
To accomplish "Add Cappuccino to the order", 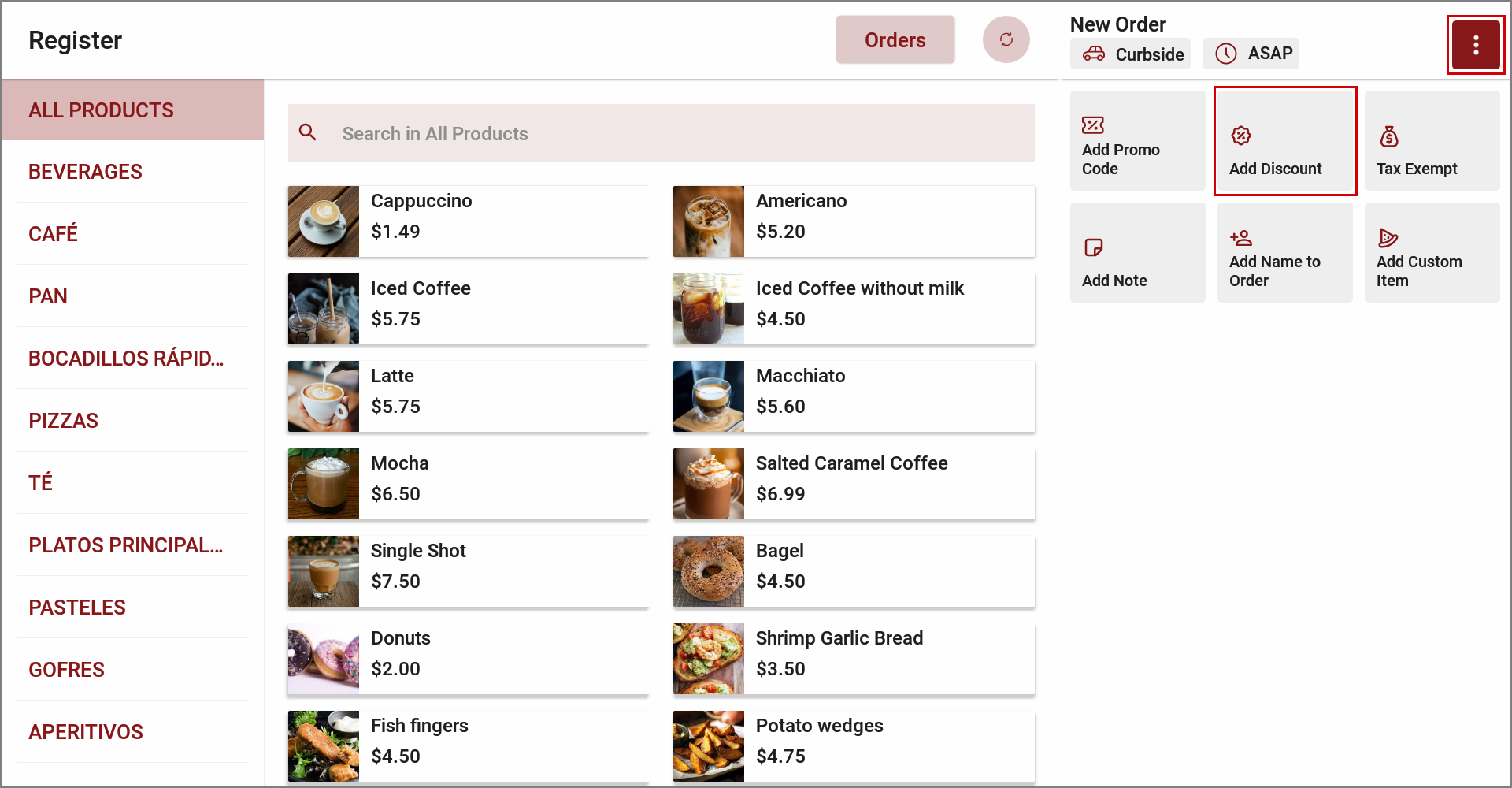I will click(468, 221).
